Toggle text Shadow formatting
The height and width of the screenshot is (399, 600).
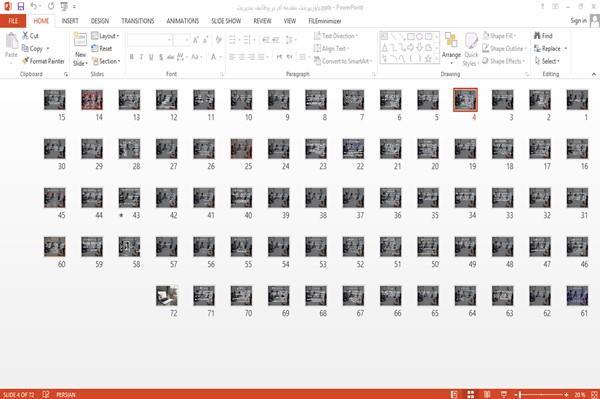161,57
